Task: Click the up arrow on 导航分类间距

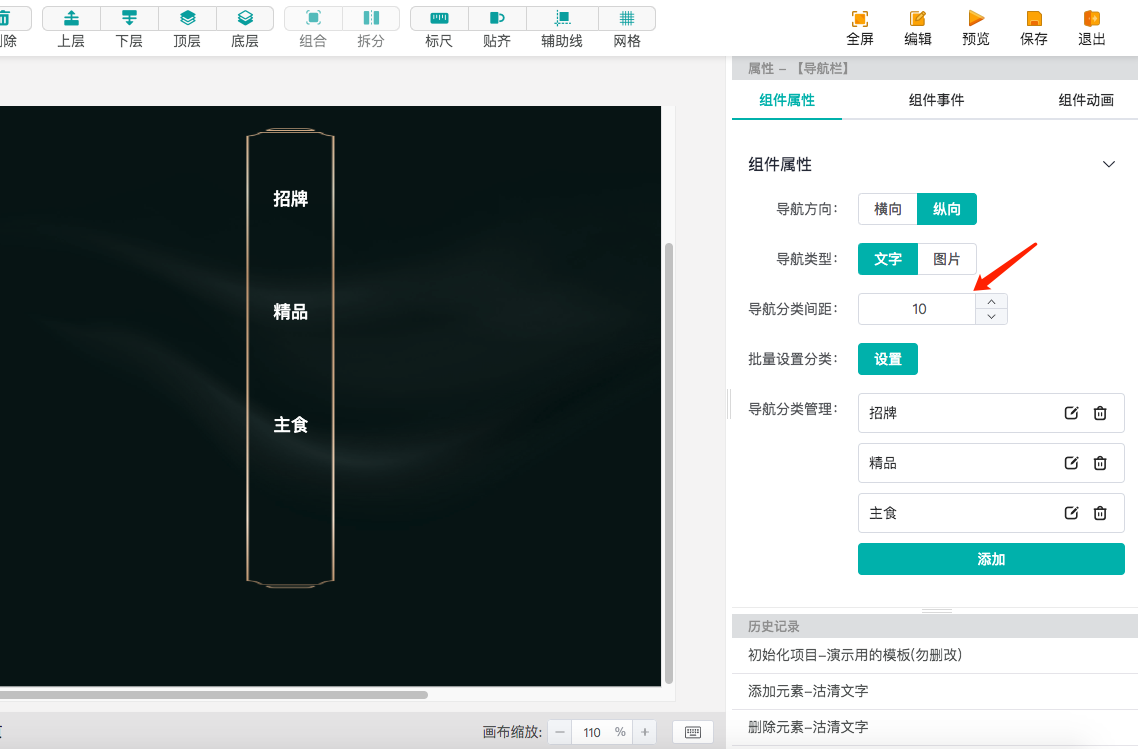Action: click(991, 301)
